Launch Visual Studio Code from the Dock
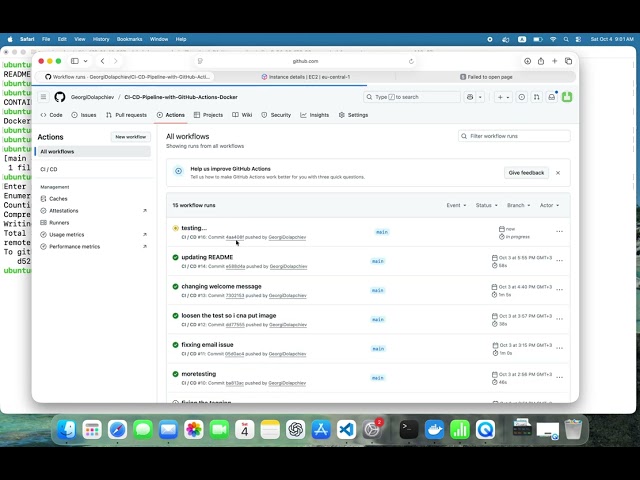 pos(347,429)
